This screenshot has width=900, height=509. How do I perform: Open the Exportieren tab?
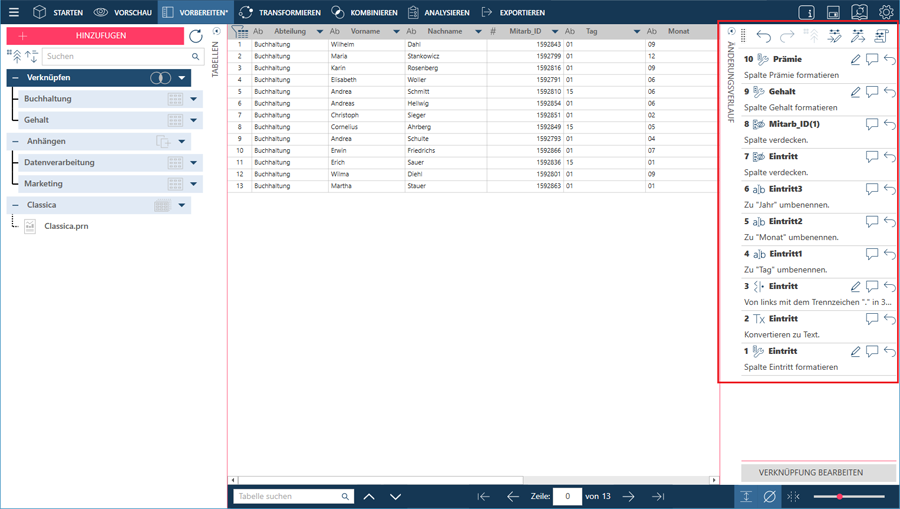[x=513, y=13]
